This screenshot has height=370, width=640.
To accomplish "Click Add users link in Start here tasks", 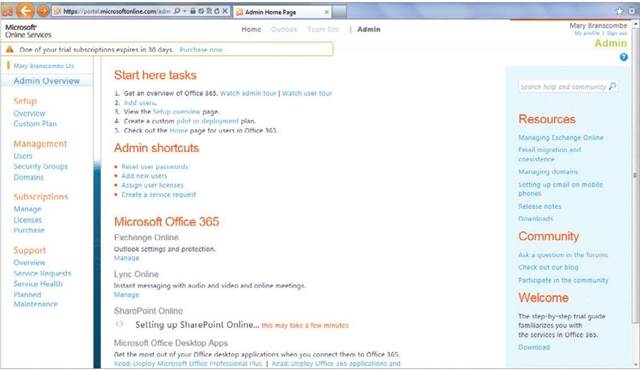I will pyautogui.click(x=140, y=103).
